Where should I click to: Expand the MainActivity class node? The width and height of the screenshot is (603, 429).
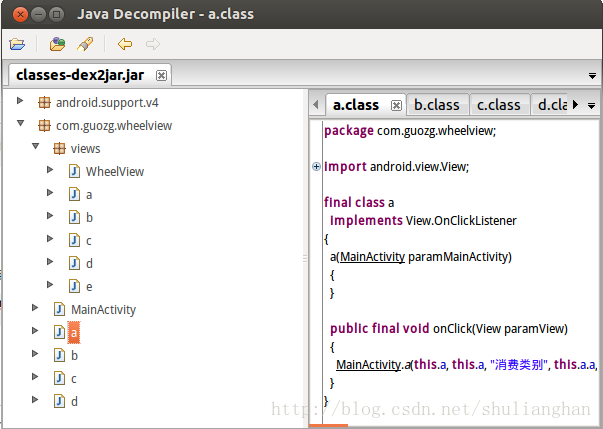click(x=35, y=307)
